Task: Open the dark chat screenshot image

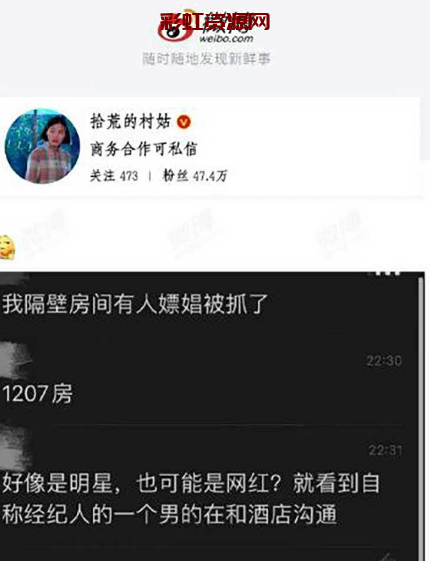Action: click(212, 416)
